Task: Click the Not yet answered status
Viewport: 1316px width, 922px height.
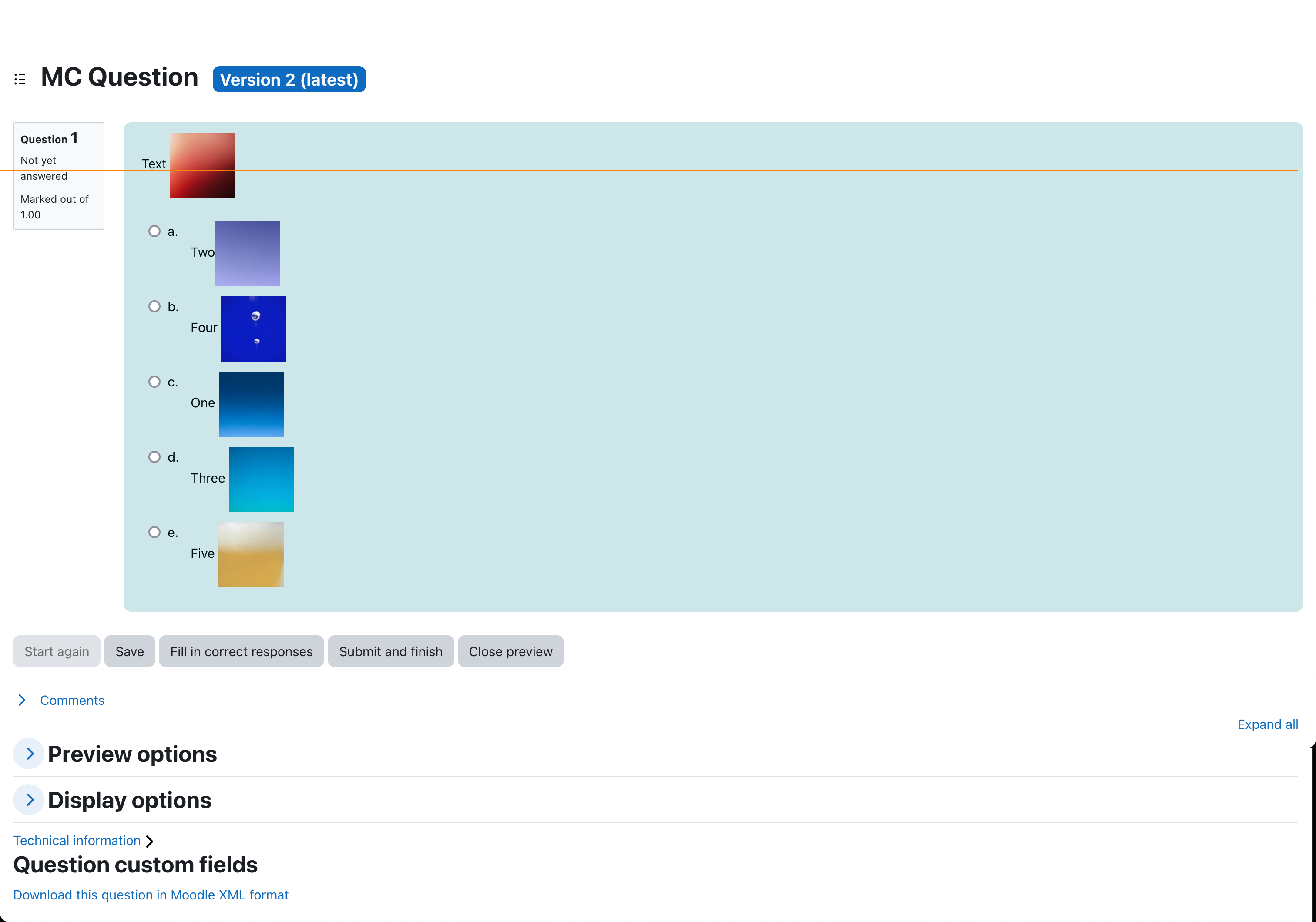Action: click(44, 168)
